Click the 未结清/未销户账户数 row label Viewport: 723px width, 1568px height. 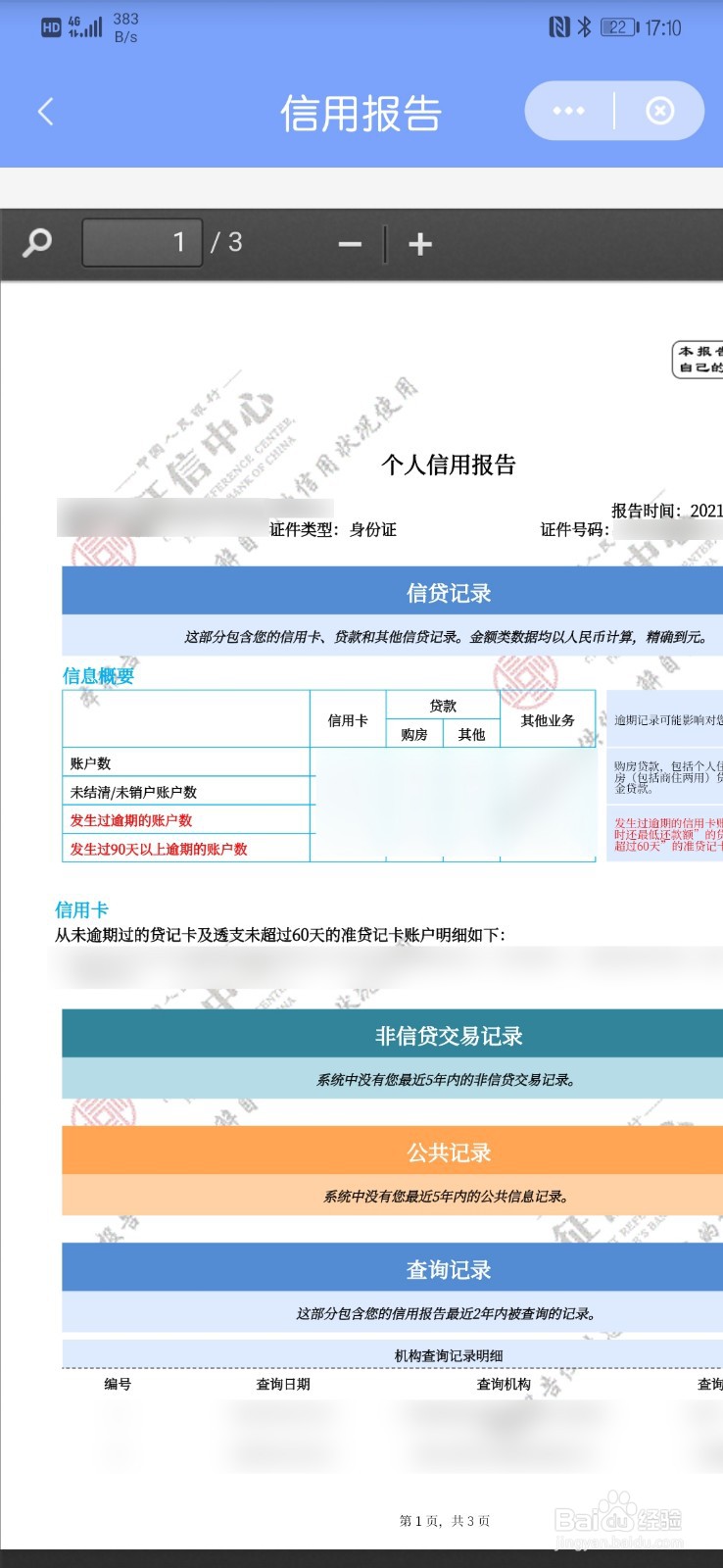click(x=133, y=792)
